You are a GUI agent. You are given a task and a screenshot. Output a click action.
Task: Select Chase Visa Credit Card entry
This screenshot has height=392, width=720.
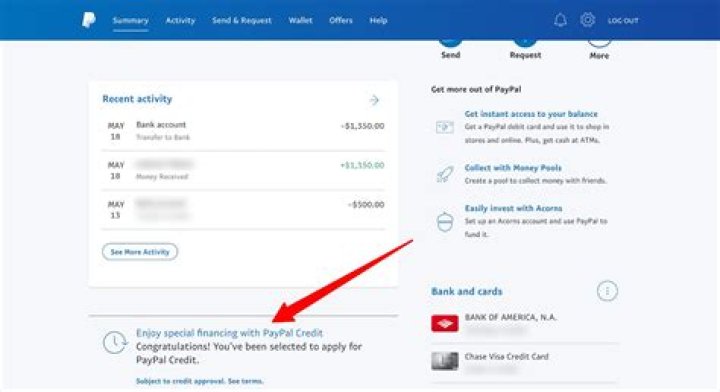[x=524, y=363]
